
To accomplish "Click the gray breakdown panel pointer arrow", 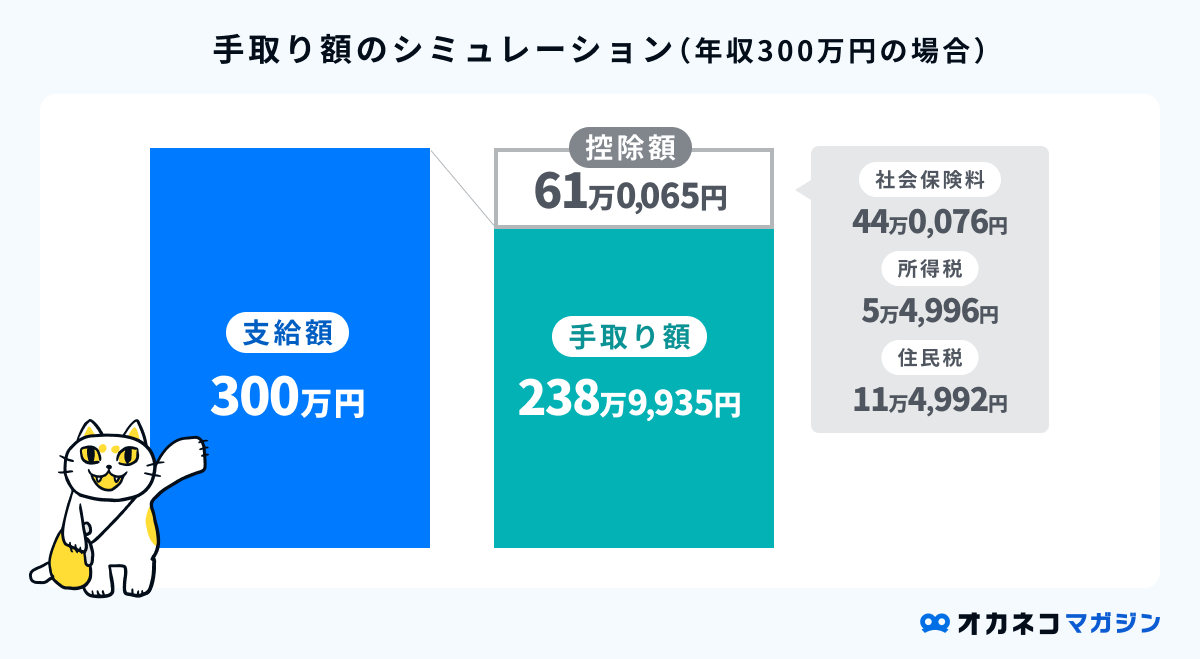I will click(802, 189).
